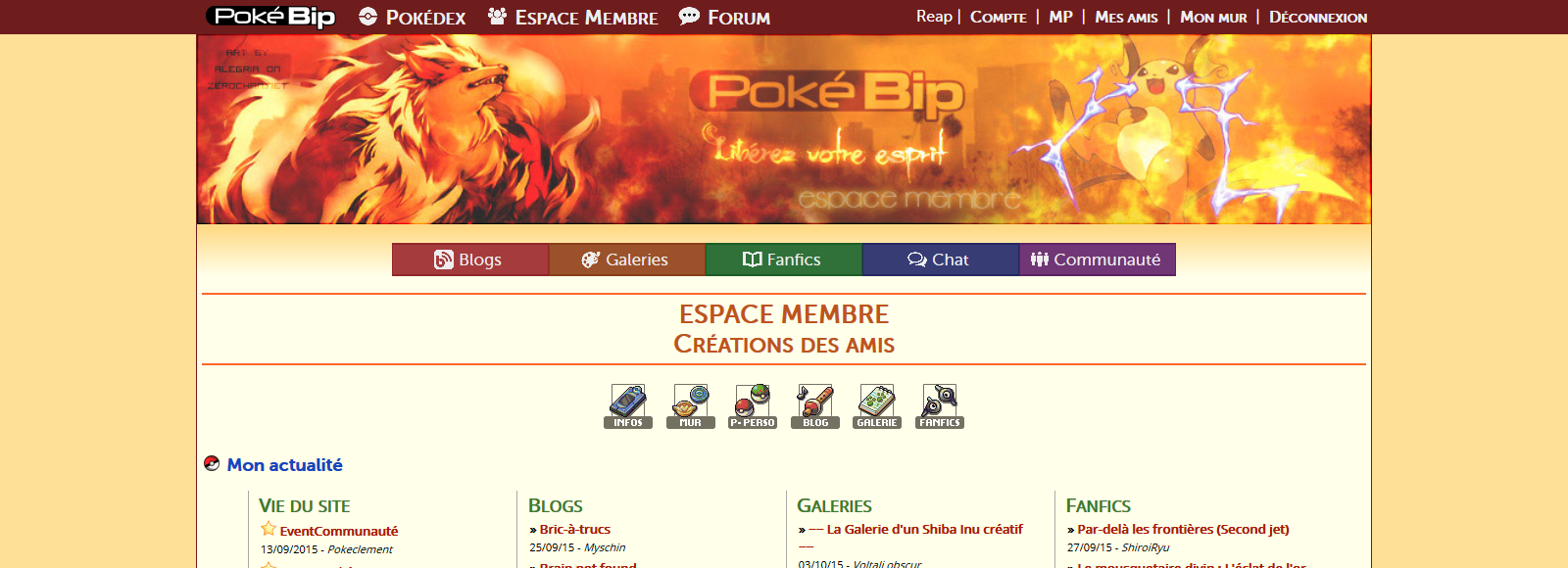Go to Espace Membre in top menu
The image size is (1568, 568).
(x=573, y=17)
